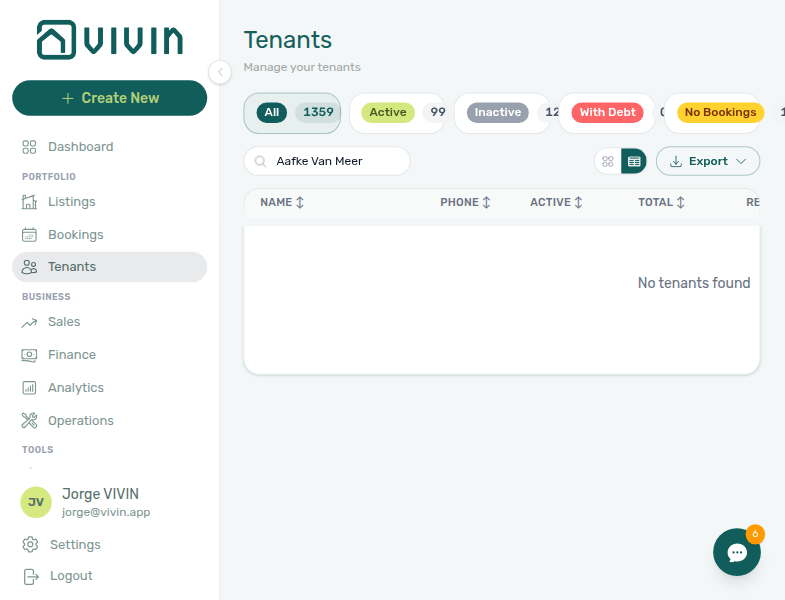Click the jorge@vivin.app email text
Image resolution: width=785 pixels, height=600 pixels.
(x=106, y=512)
